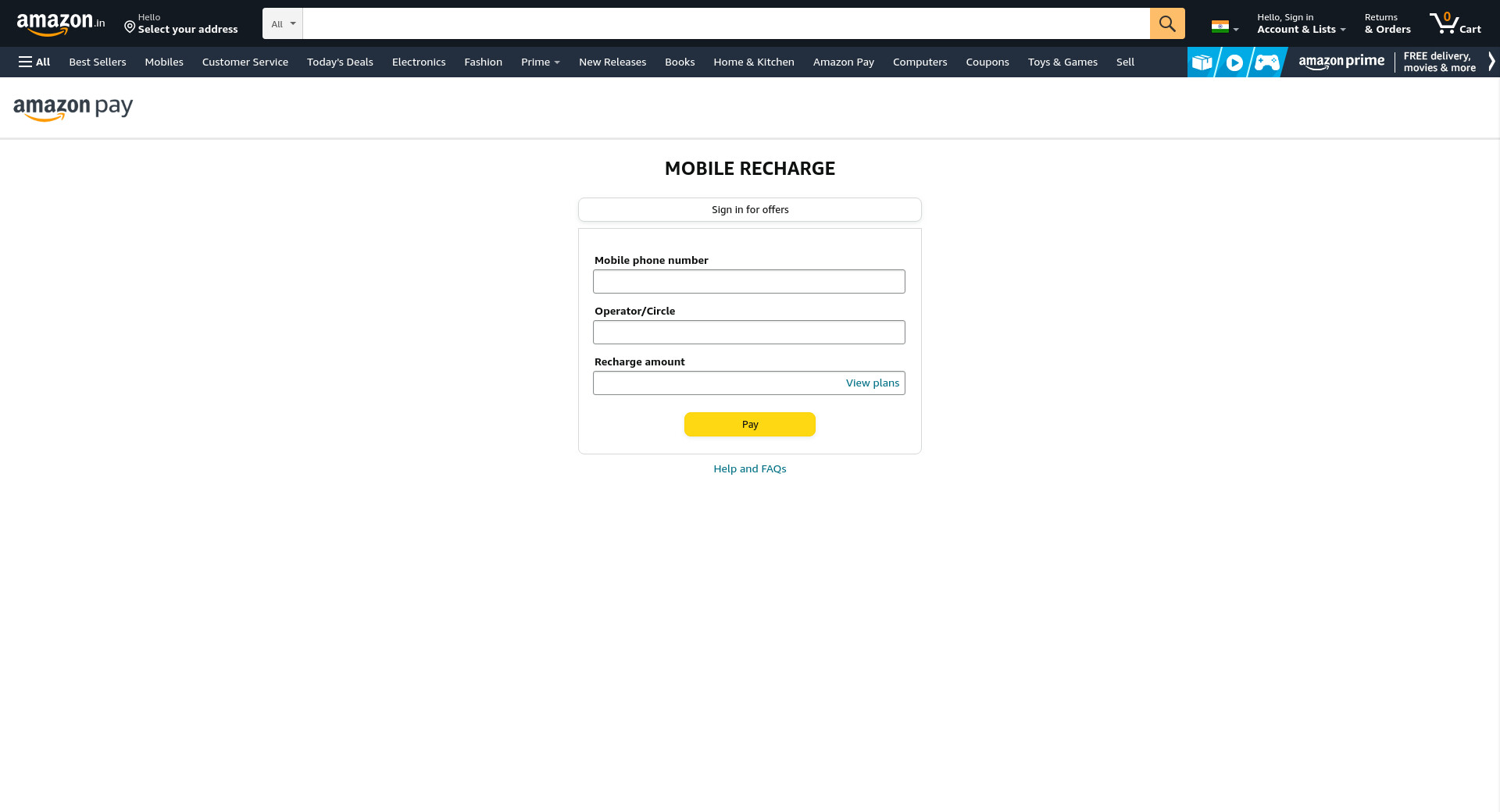Click the Prime gaming controller icon
Viewport: 1500px width, 812px height.
[x=1266, y=62]
